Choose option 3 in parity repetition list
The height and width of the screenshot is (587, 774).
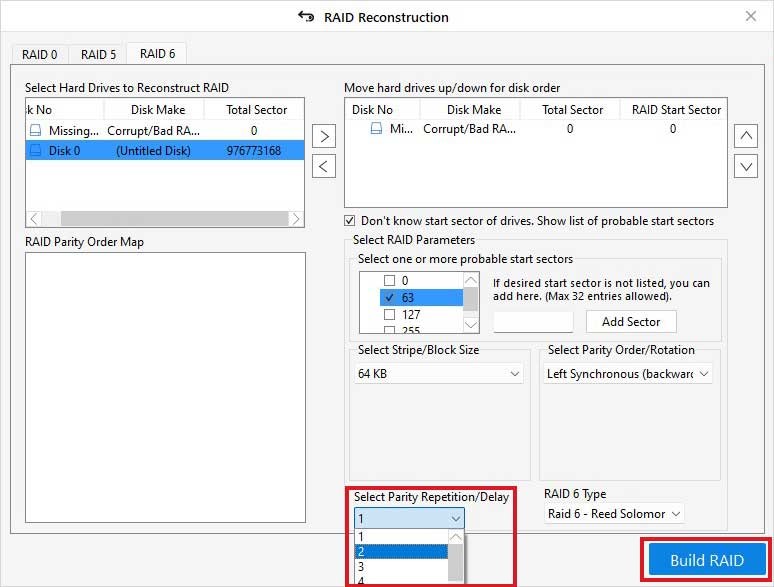[x=401, y=566]
